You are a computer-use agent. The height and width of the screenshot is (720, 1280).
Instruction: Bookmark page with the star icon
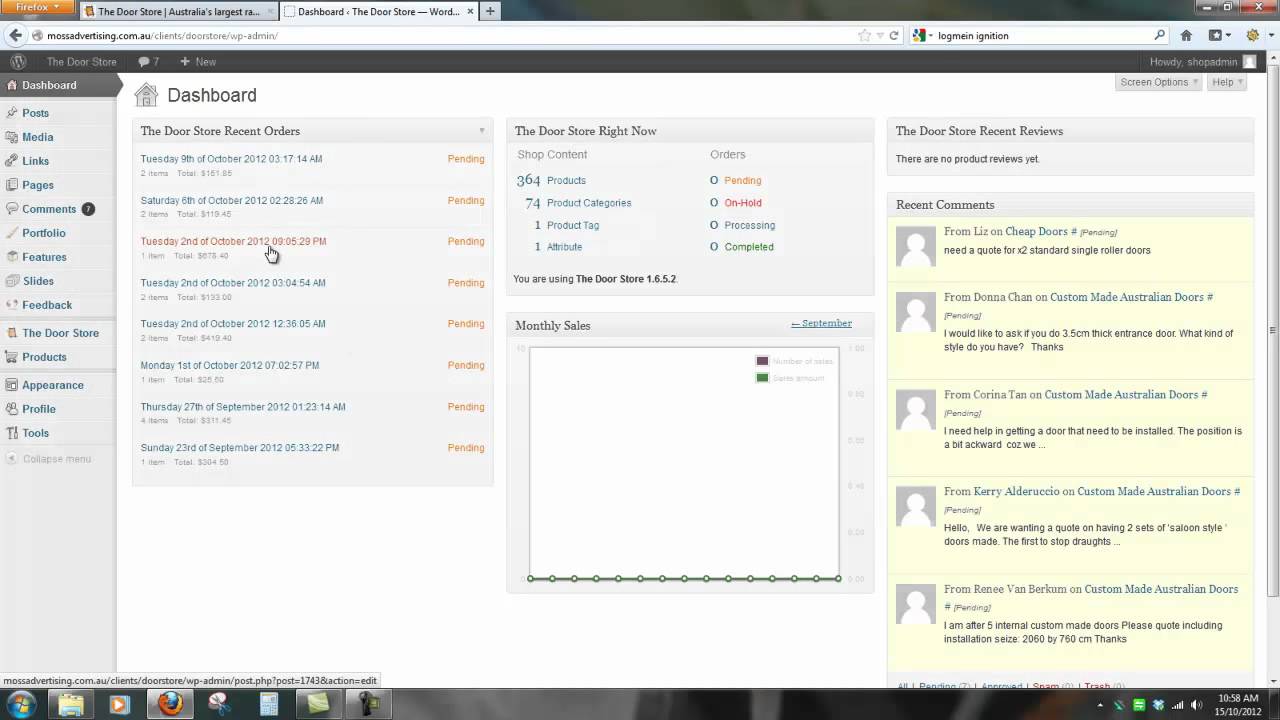[864, 35]
